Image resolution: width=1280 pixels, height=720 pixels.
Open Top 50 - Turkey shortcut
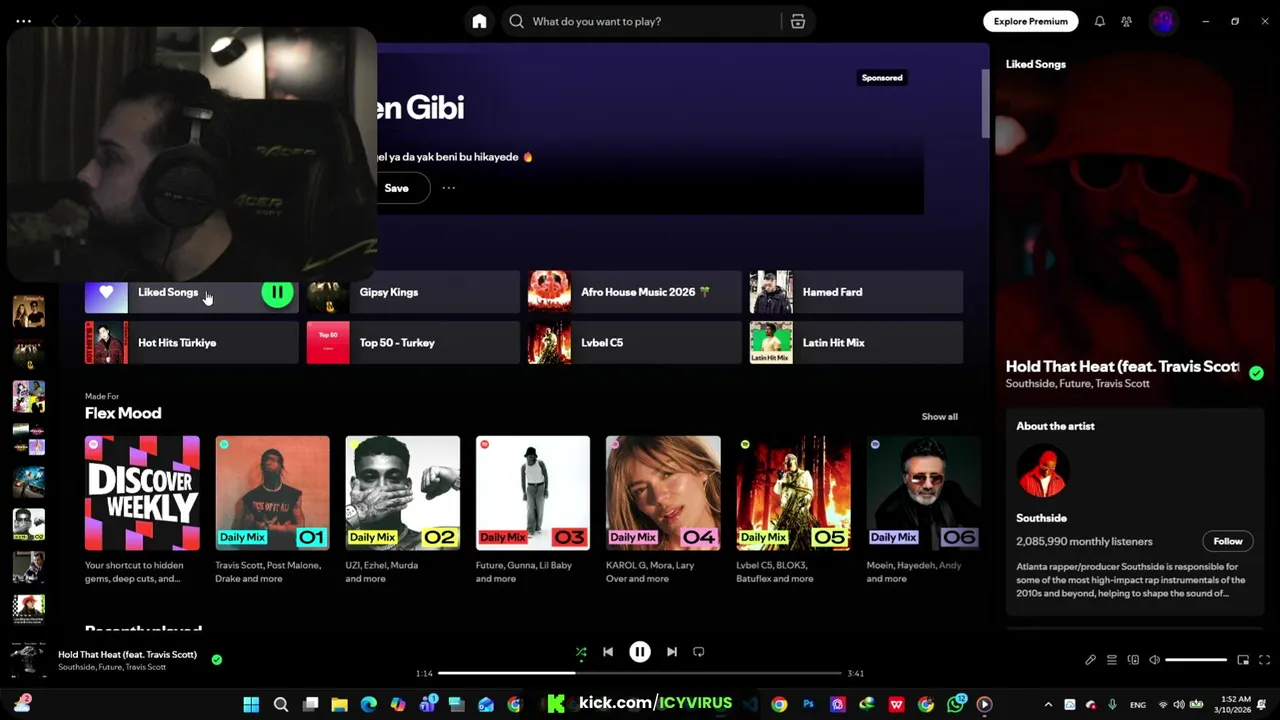[413, 343]
